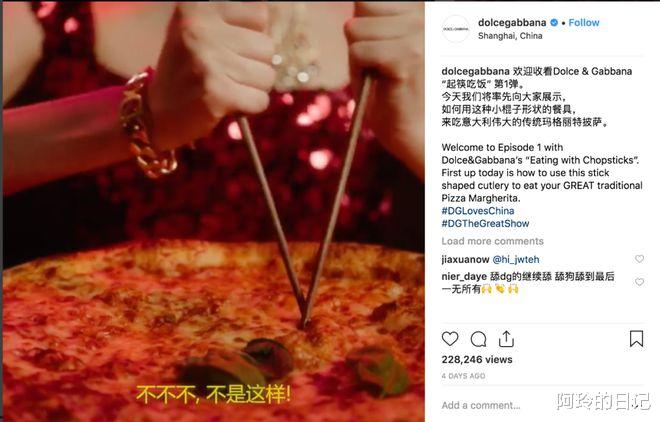Viewport: 660px width, 422px height.
Task: Save post with bookmark icon
Action: 636,339
